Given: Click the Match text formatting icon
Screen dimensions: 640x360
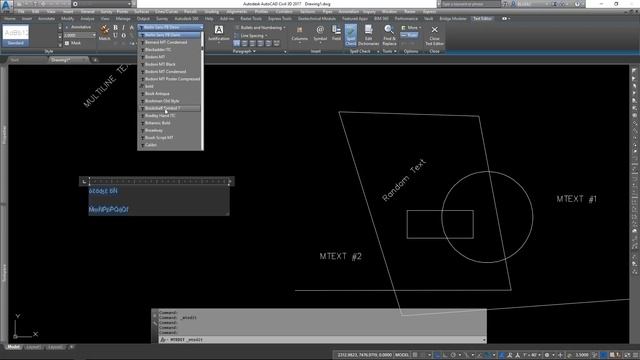Looking at the screenshot, I should click(104, 32).
